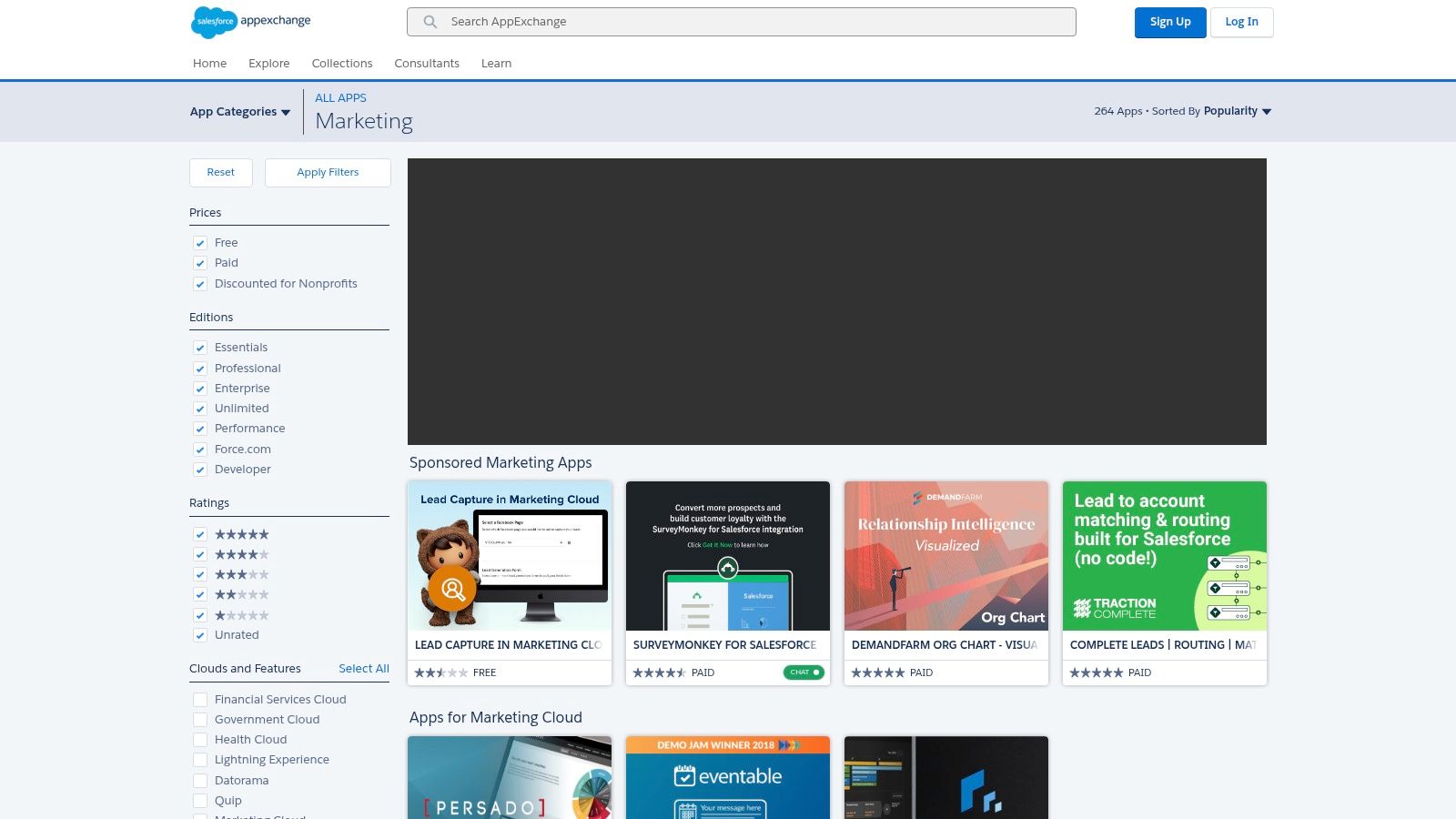Click SURVEYMONKEY FOR SALESFORCE title
This screenshot has height=819, width=1456.
pos(725,645)
